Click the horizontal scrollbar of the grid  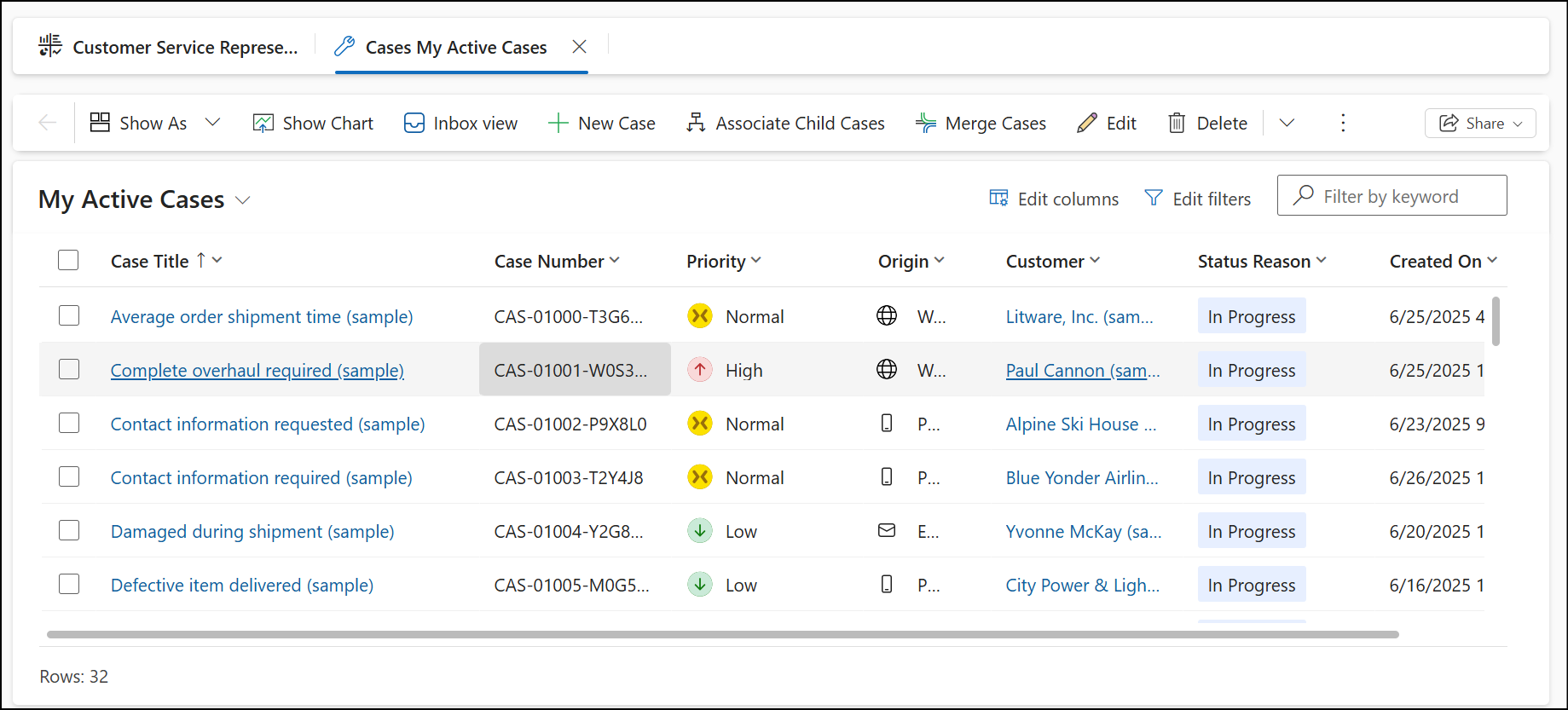pyautogui.click(x=723, y=634)
